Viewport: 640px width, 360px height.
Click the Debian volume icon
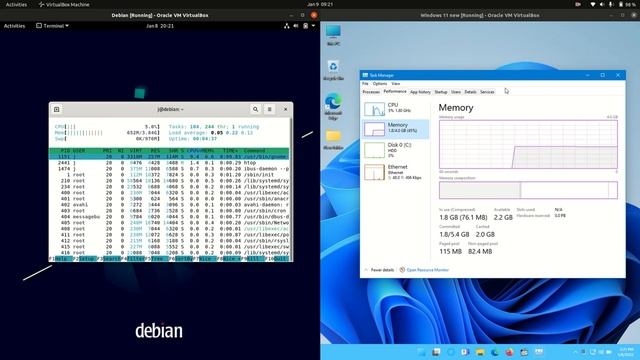pos(296,26)
